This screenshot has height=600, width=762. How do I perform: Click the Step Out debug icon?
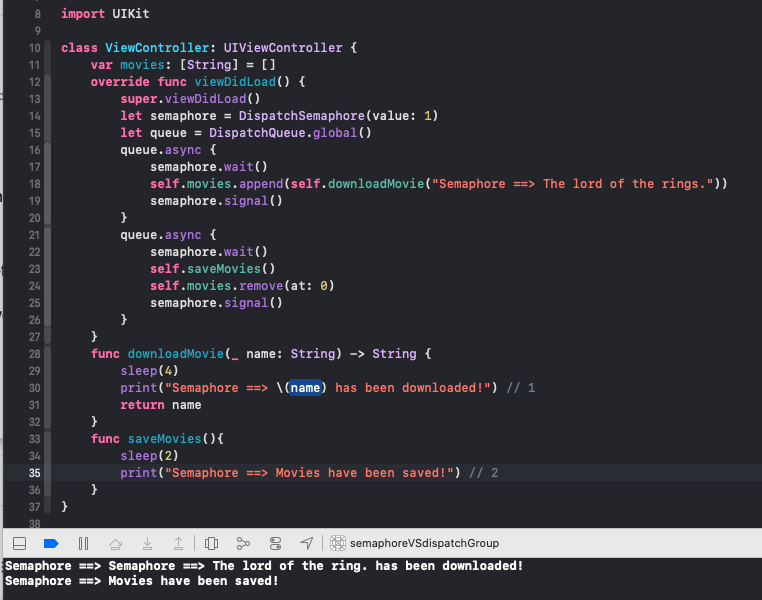point(178,543)
